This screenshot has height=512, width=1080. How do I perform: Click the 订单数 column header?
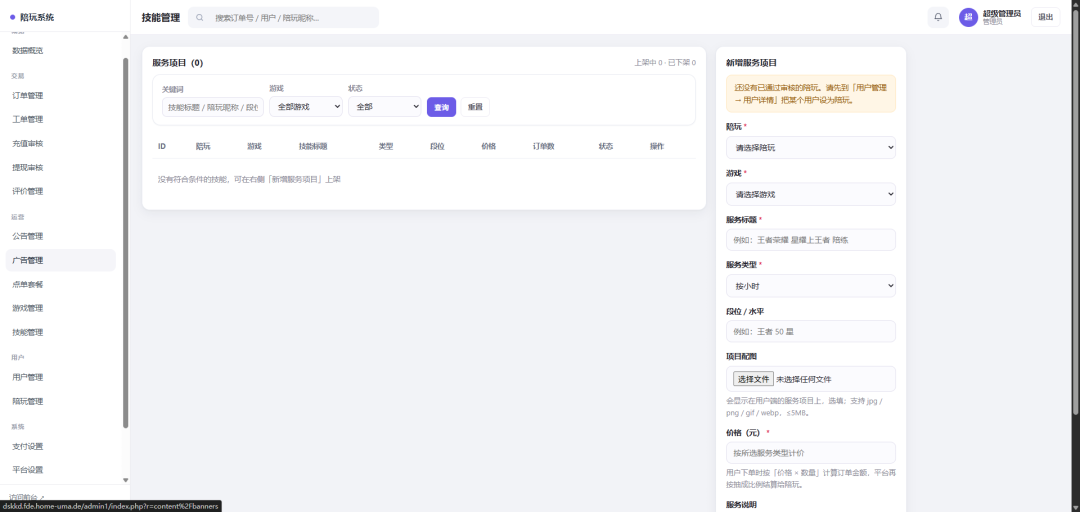pyautogui.click(x=543, y=146)
